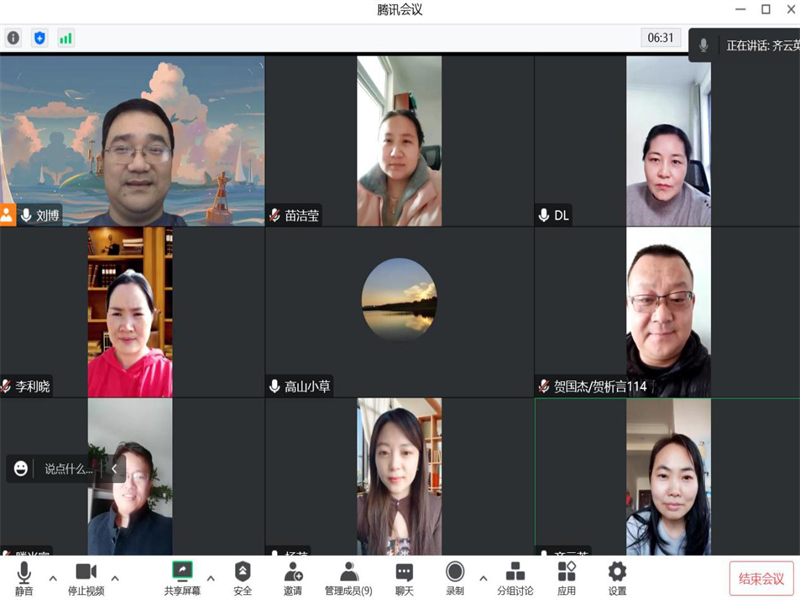Check the green network signal icon
Image resolution: width=800 pixels, height=600 pixels.
tap(66, 38)
